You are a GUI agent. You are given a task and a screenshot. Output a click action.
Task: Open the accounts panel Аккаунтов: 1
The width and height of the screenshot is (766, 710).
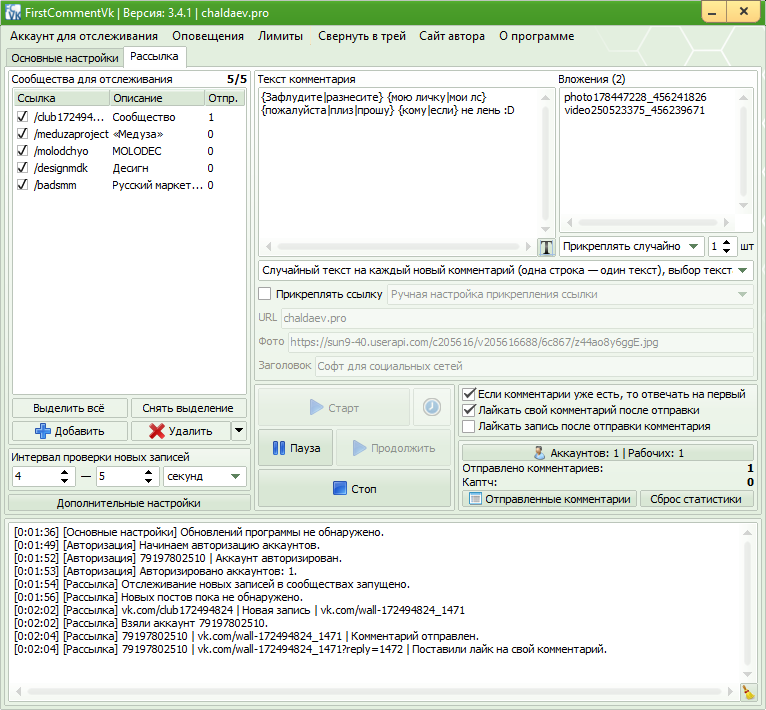point(608,453)
